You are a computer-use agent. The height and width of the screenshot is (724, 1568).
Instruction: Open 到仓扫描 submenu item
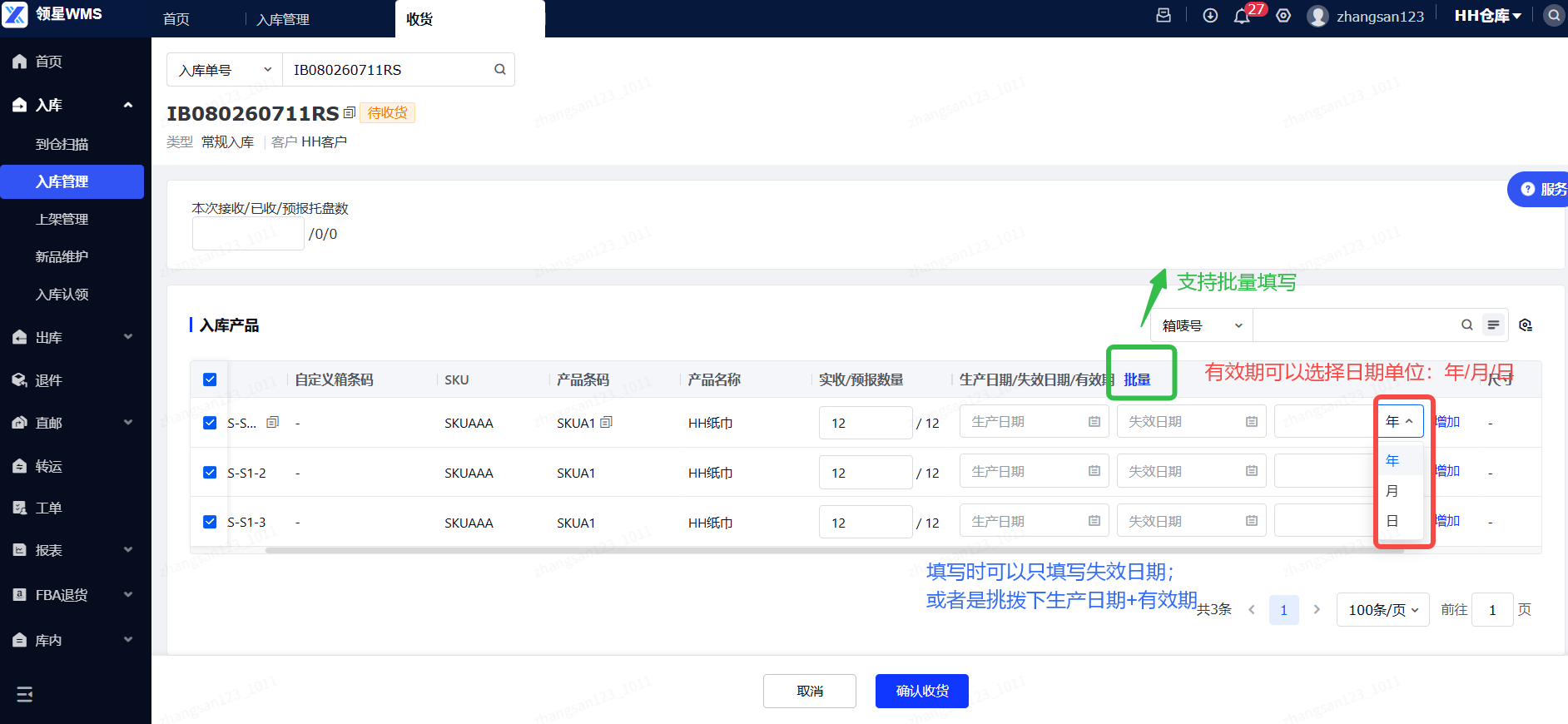point(62,144)
